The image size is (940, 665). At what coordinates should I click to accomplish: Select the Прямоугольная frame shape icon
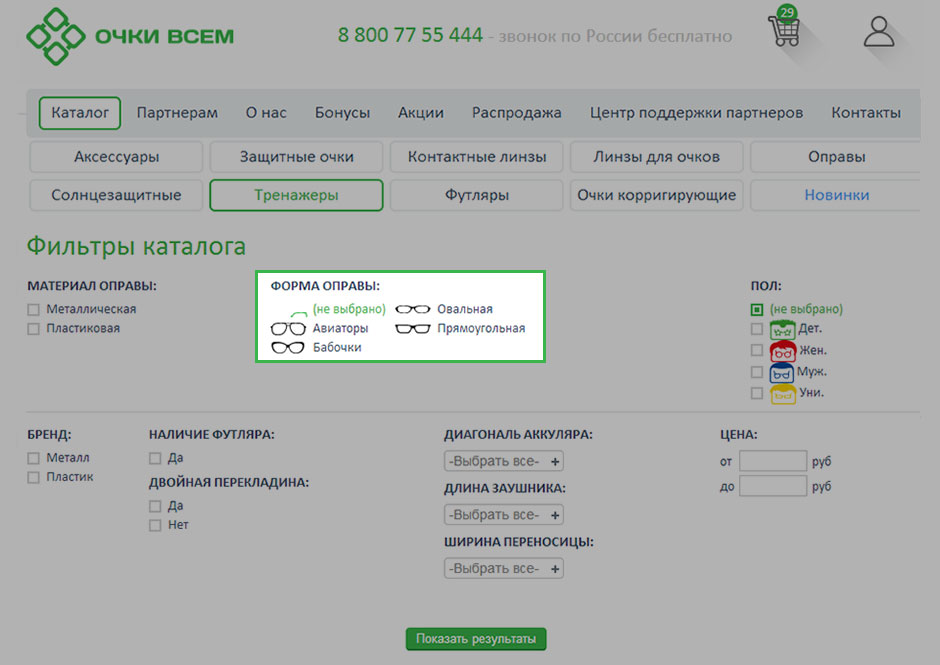[413, 328]
